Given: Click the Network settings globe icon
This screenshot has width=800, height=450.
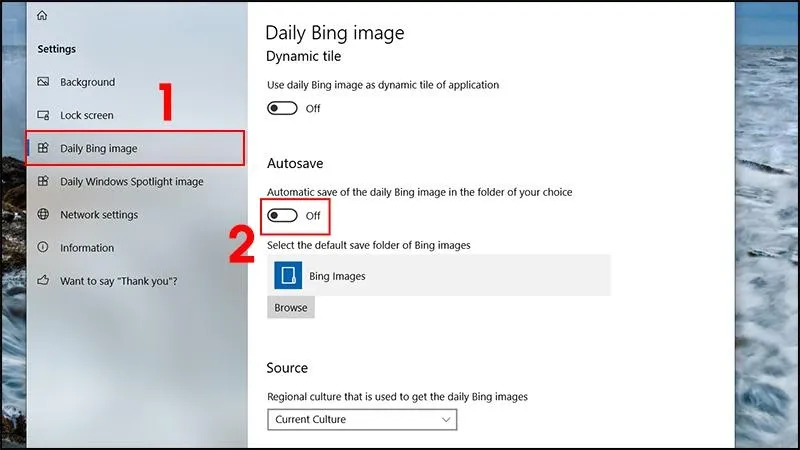Looking at the screenshot, I should tap(43, 214).
